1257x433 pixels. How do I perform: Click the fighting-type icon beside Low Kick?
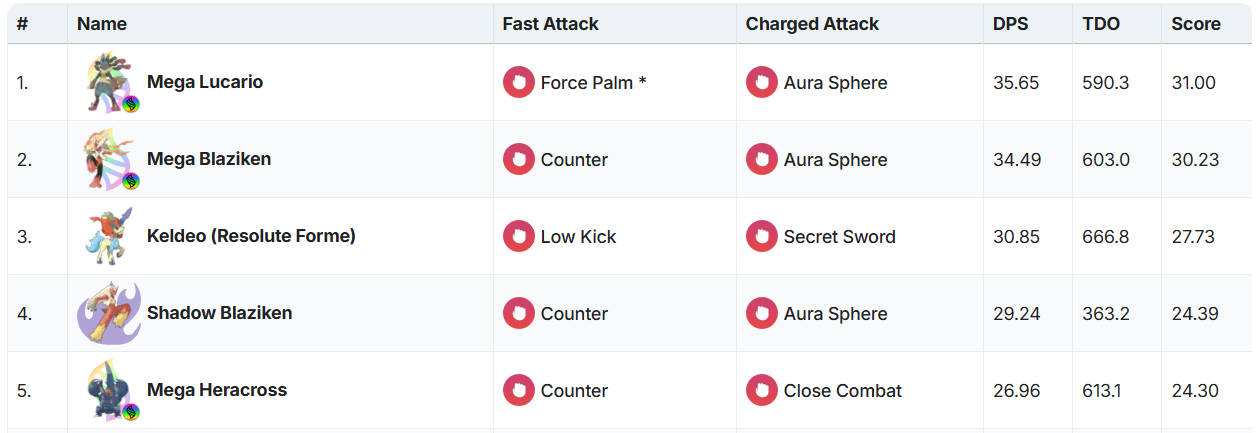pos(519,236)
